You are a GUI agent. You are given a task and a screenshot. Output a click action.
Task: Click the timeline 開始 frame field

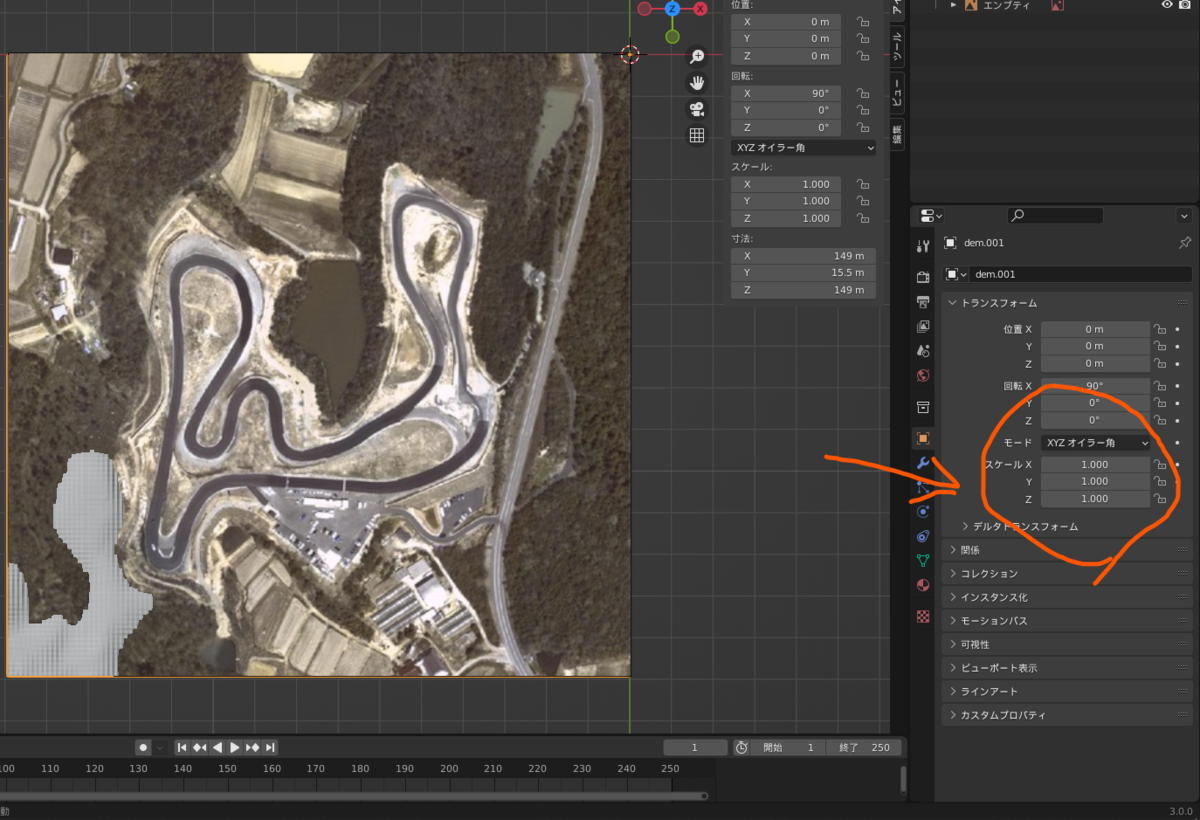(x=789, y=747)
